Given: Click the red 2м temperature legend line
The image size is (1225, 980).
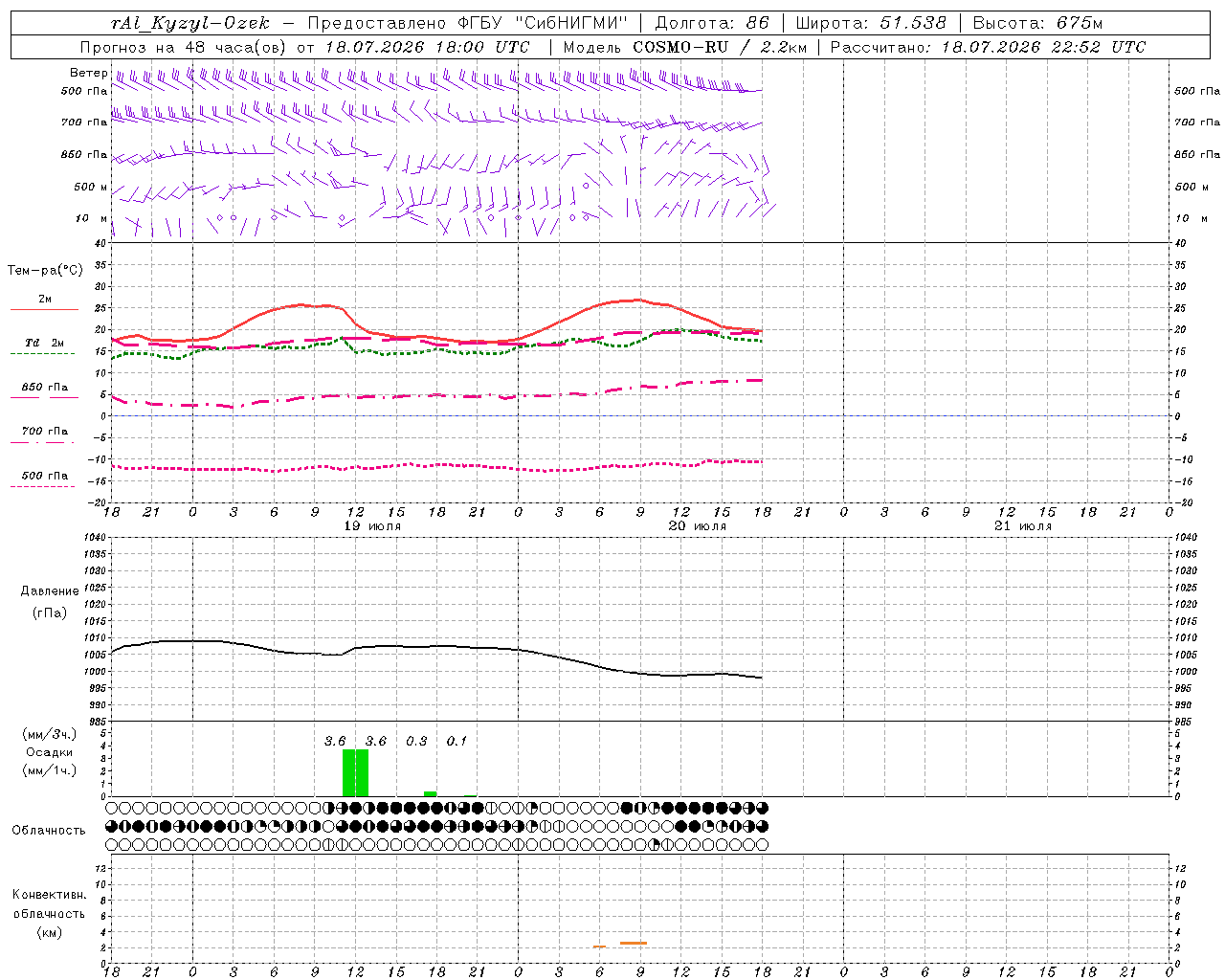Looking at the screenshot, I should point(44,309).
